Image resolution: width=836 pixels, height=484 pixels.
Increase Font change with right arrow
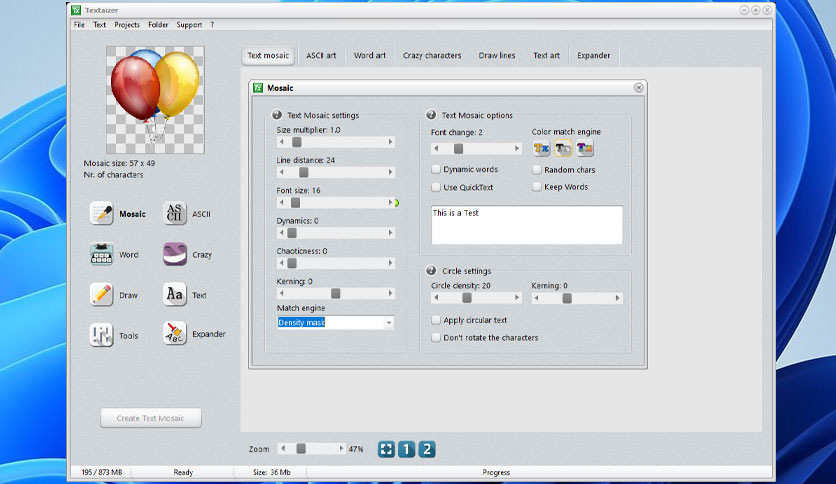click(x=516, y=148)
